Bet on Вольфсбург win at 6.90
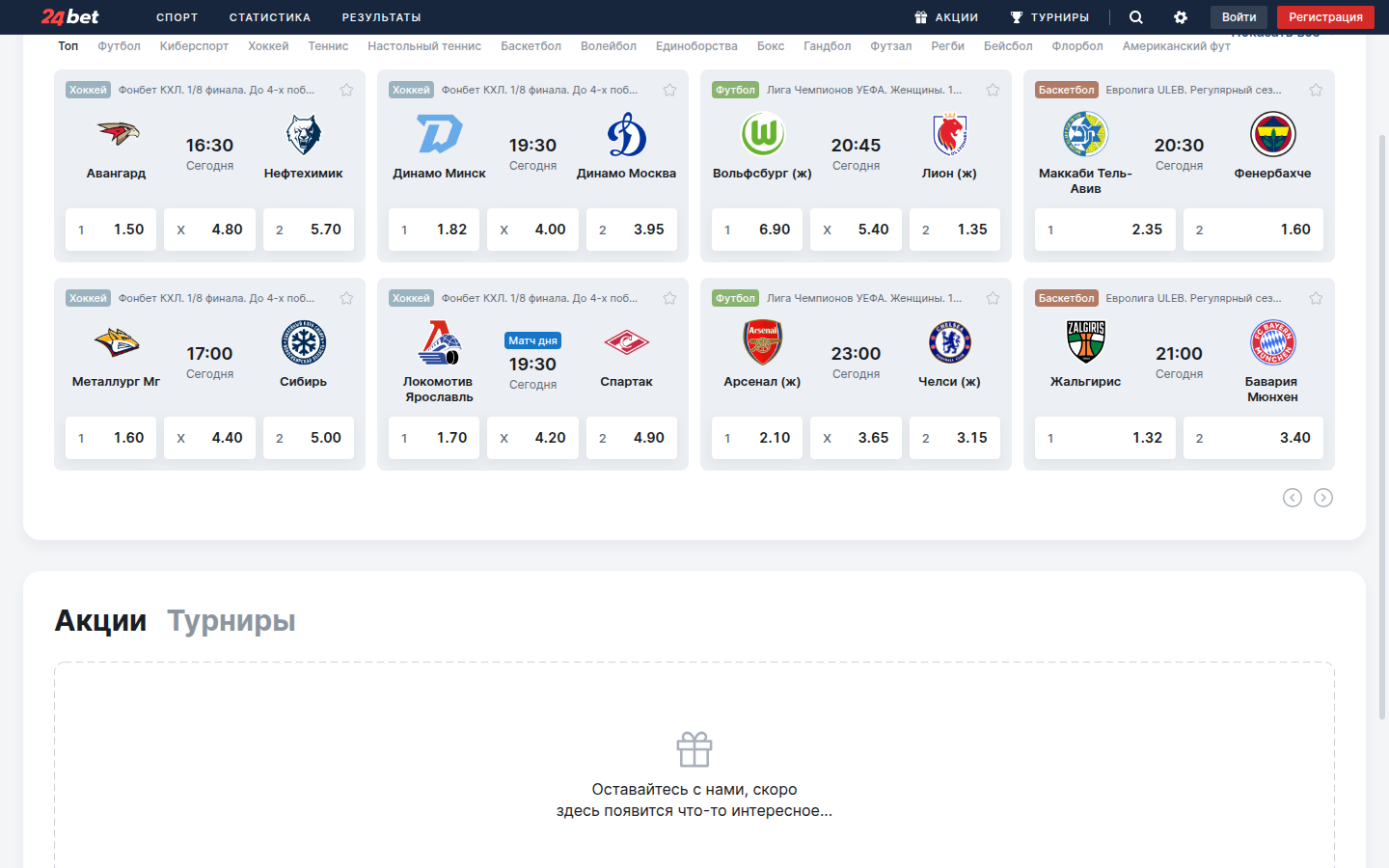The image size is (1389, 868). (x=757, y=230)
